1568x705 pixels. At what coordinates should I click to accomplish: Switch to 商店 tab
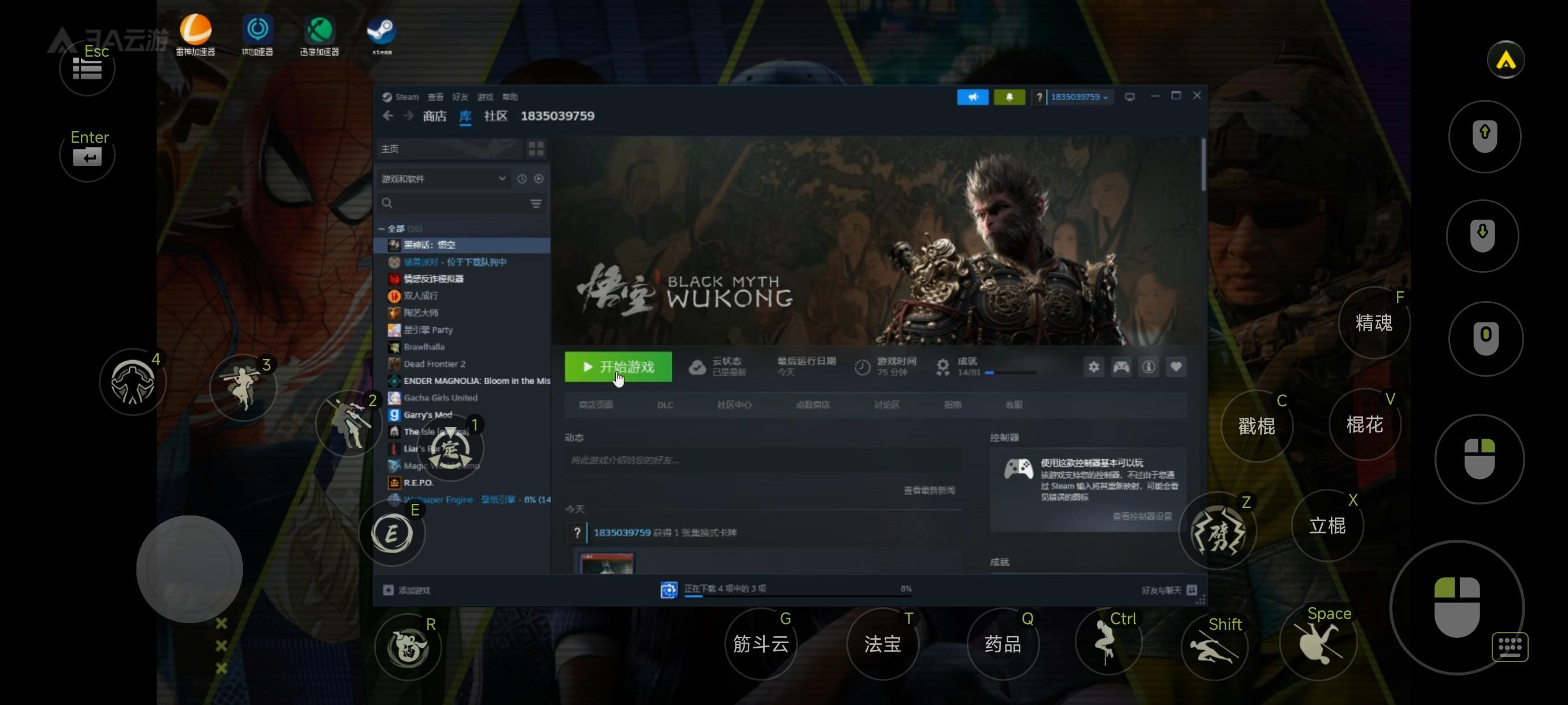(x=435, y=116)
